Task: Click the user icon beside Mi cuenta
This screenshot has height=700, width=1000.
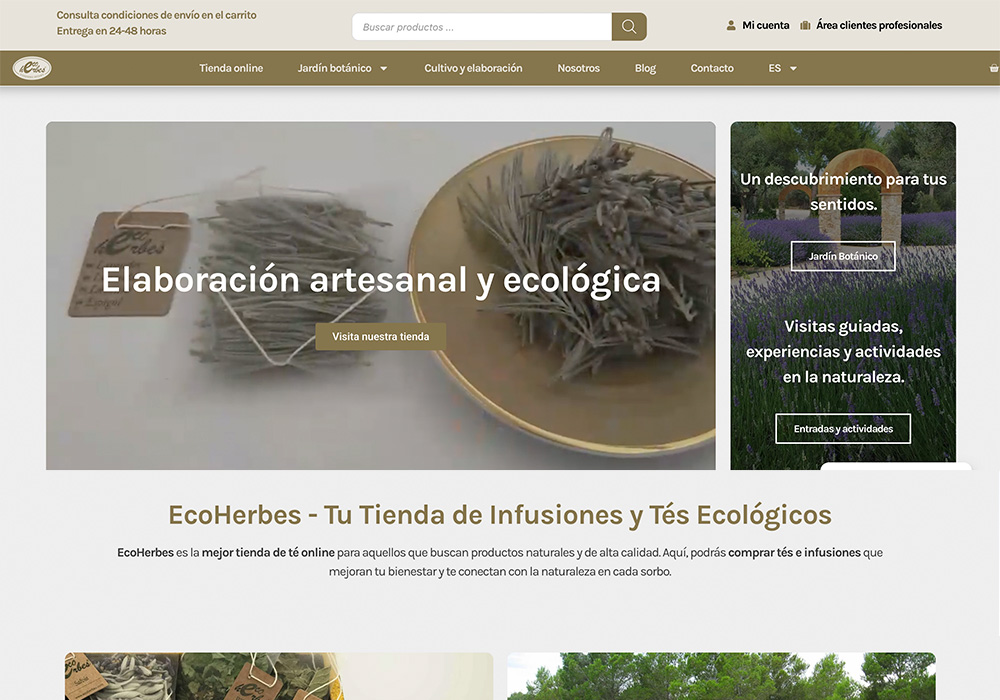Action: [x=731, y=26]
